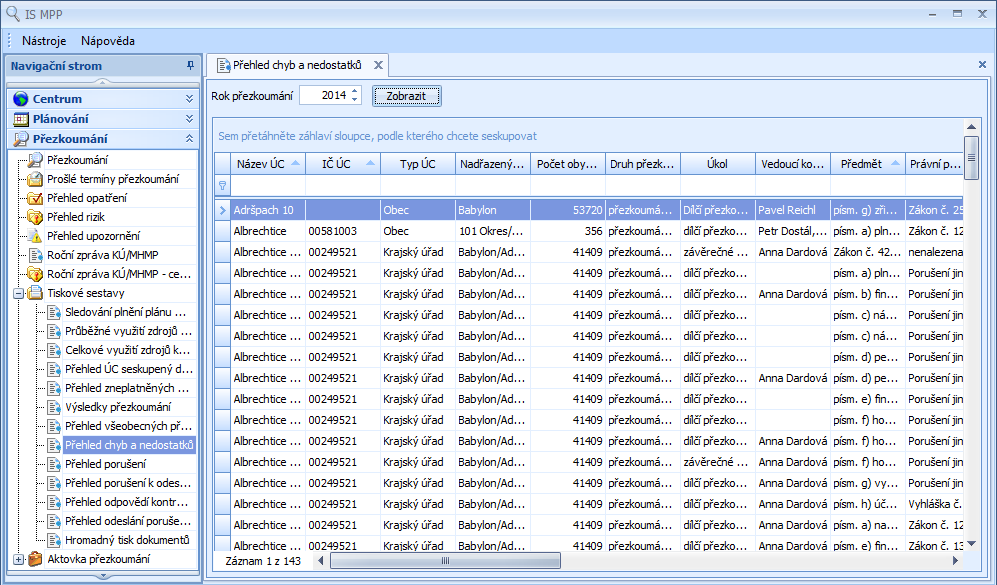Expand the Aktovka přezkoumání tree node

point(18,560)
